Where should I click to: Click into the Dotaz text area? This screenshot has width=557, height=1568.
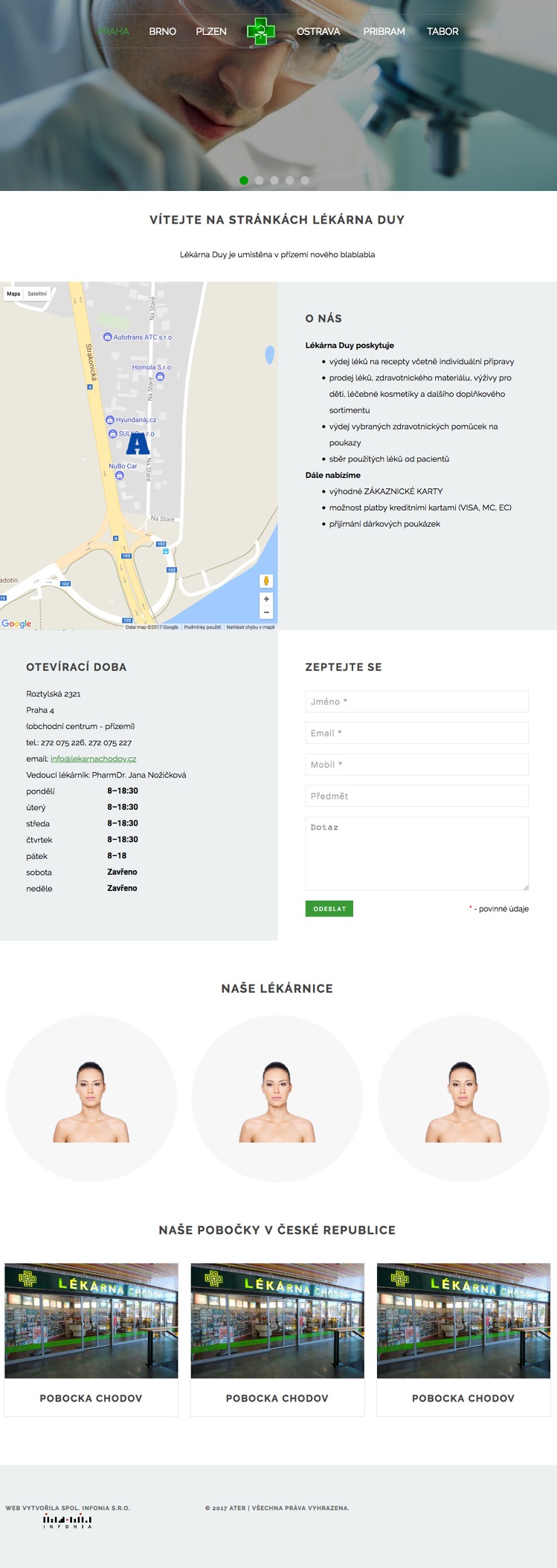point(416,853)
